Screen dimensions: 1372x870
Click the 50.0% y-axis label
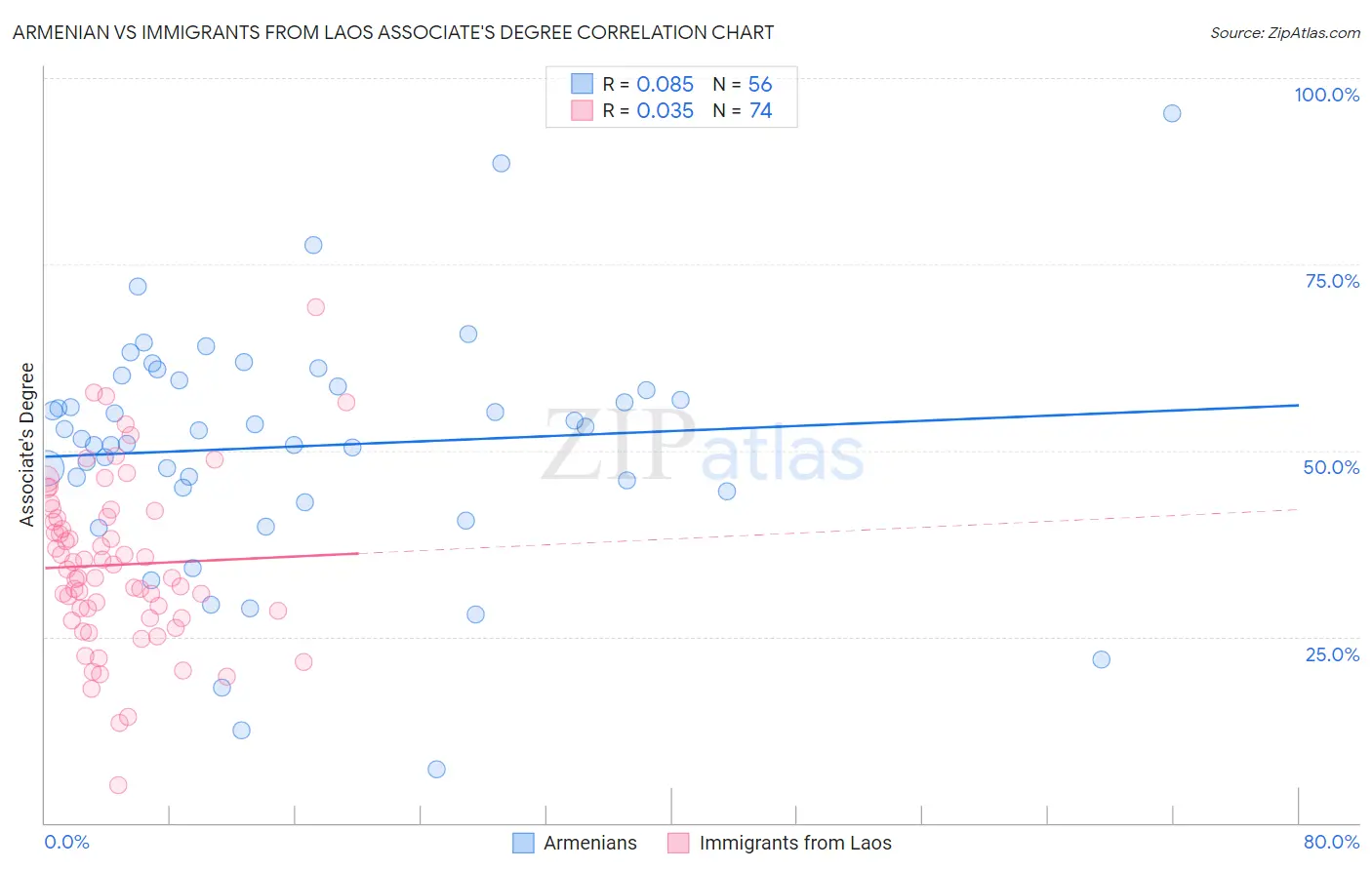[x=1331, y=467]
